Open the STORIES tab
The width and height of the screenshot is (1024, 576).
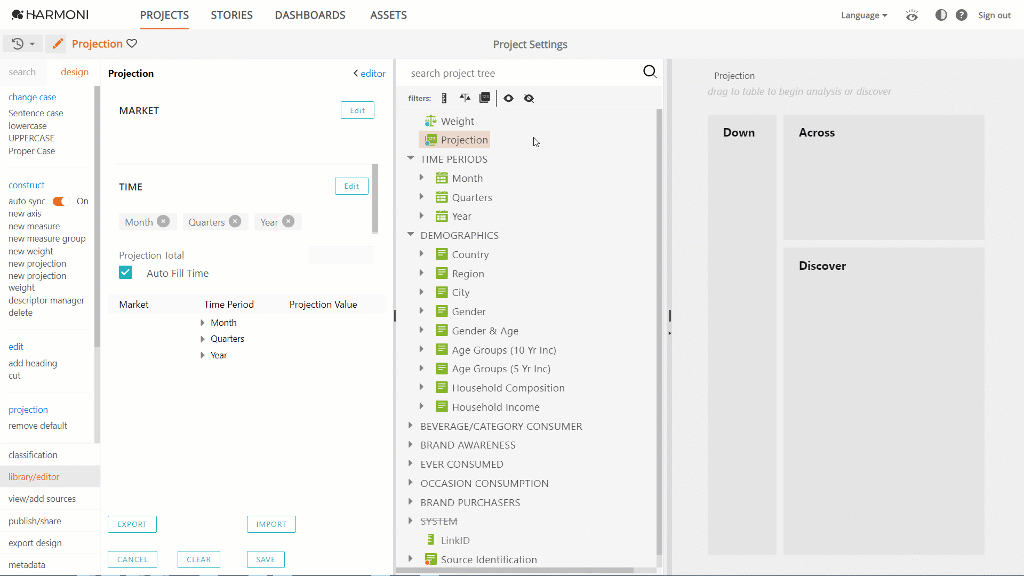coord(232,15)
